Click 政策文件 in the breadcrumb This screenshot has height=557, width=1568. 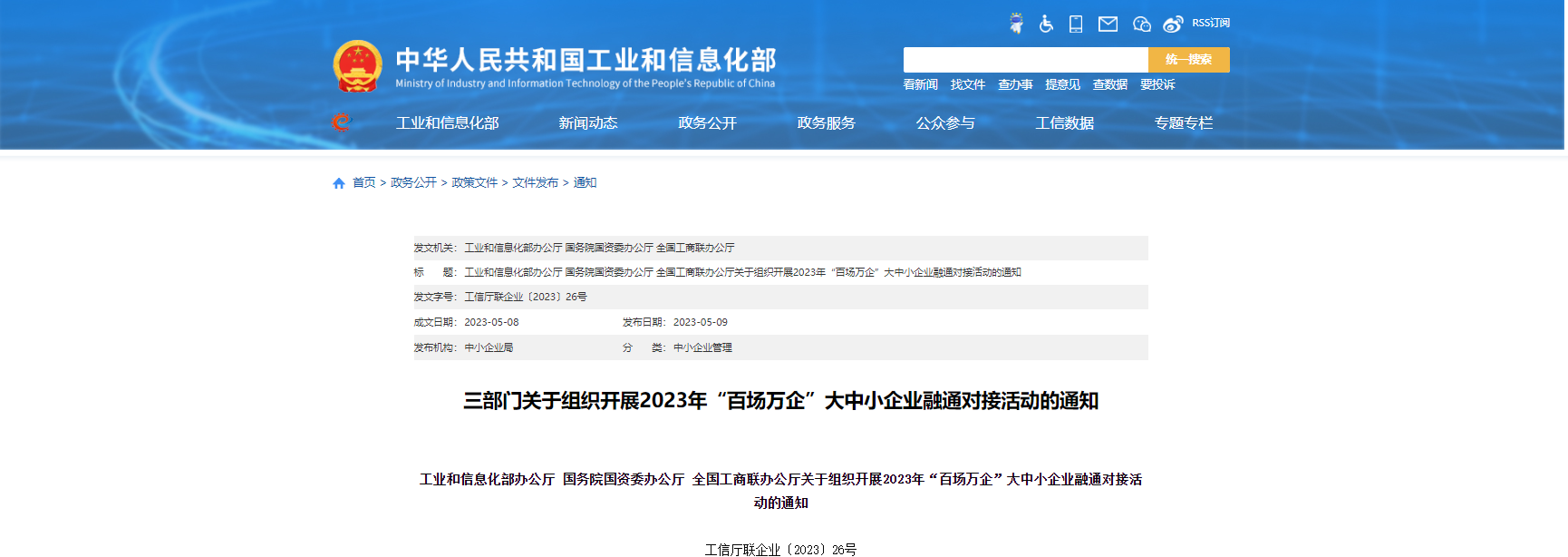click(x=474, y=183)
